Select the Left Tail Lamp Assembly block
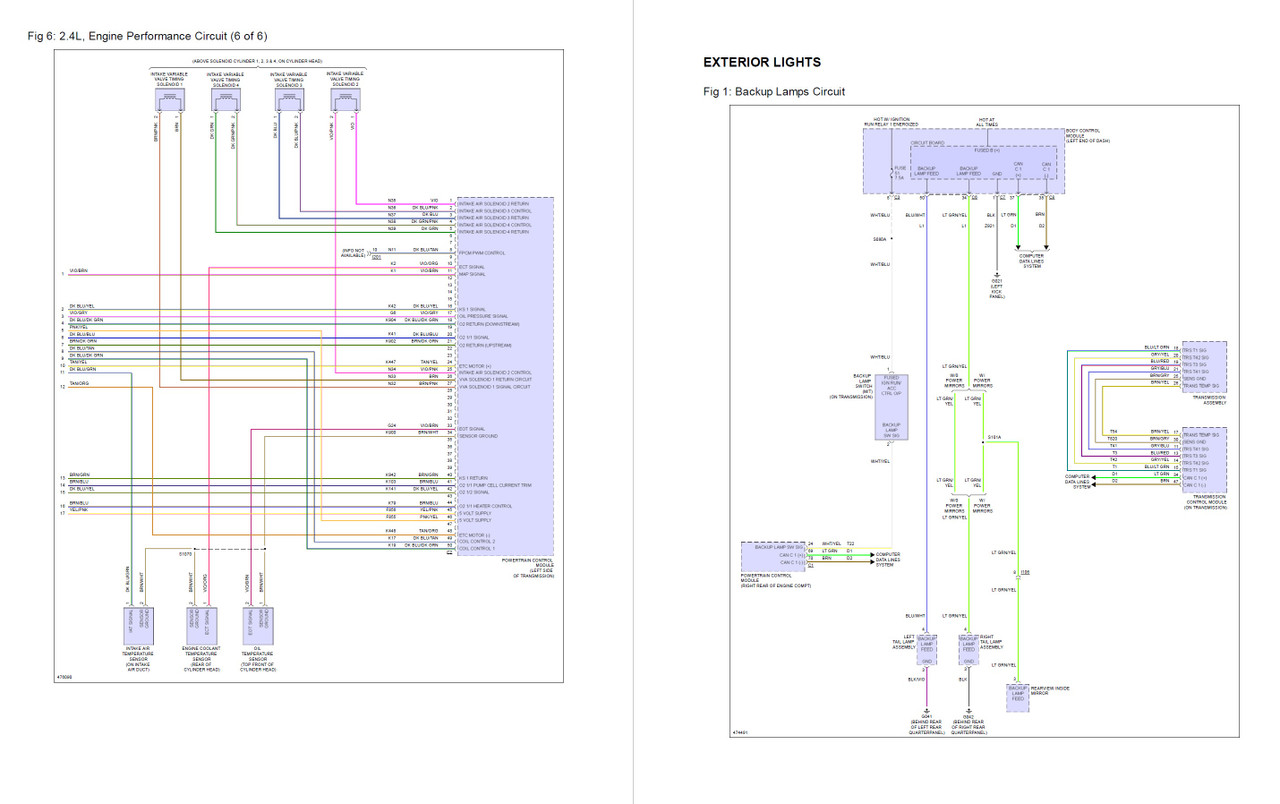This screenshot has width=1280, height=804. tap(927, 648)
